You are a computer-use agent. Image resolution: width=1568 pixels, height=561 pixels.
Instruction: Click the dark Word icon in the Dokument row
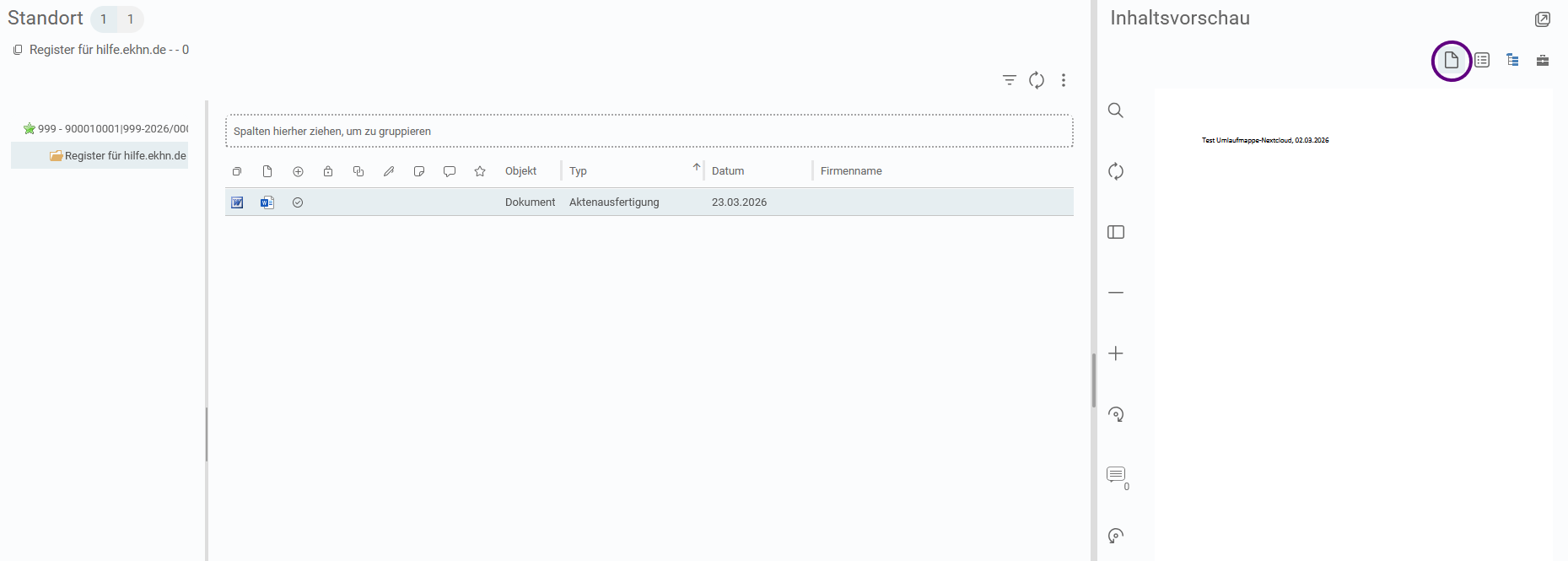237,202
